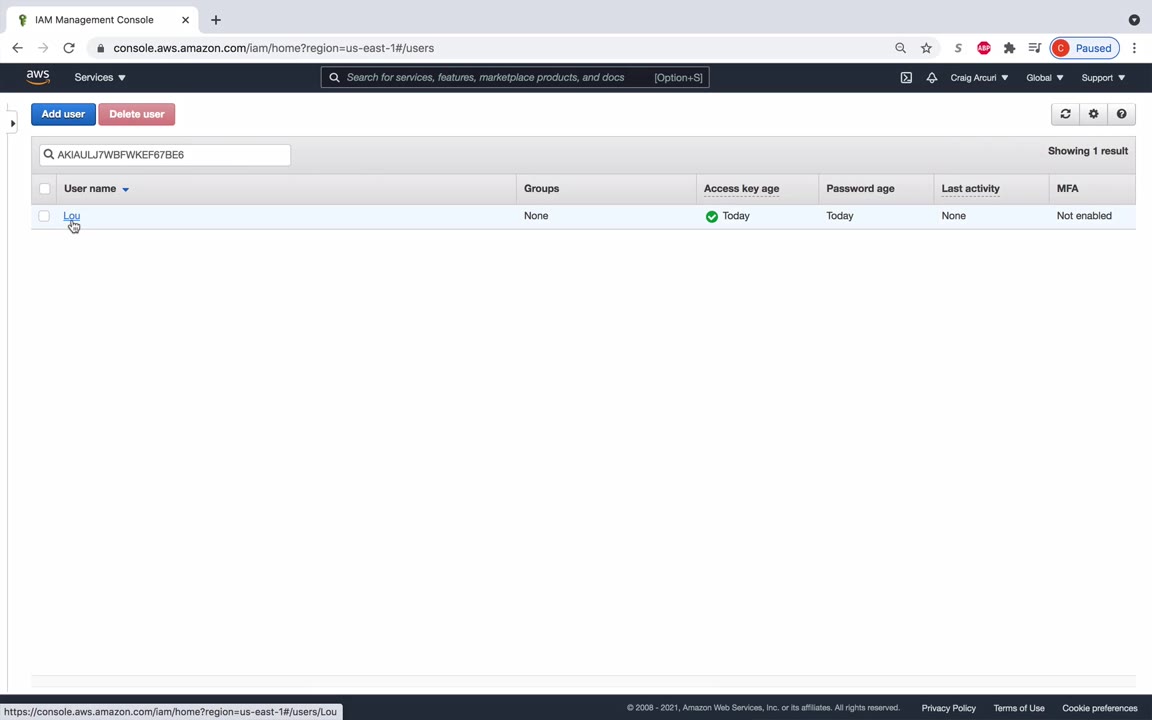
Task: Refresh the IAM users list
Action: [1065, 114]
